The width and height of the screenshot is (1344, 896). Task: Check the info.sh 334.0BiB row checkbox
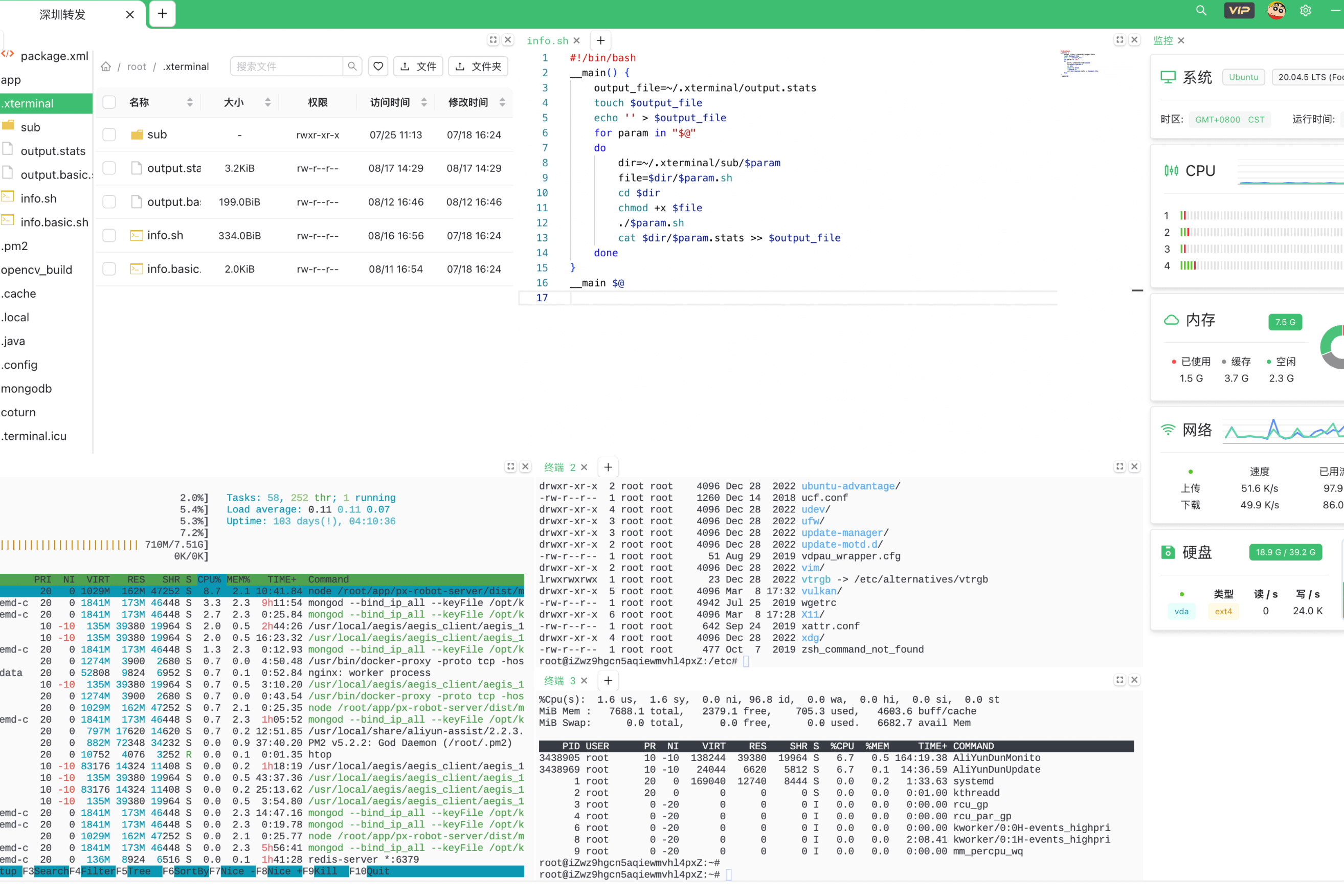click(109, 235)
